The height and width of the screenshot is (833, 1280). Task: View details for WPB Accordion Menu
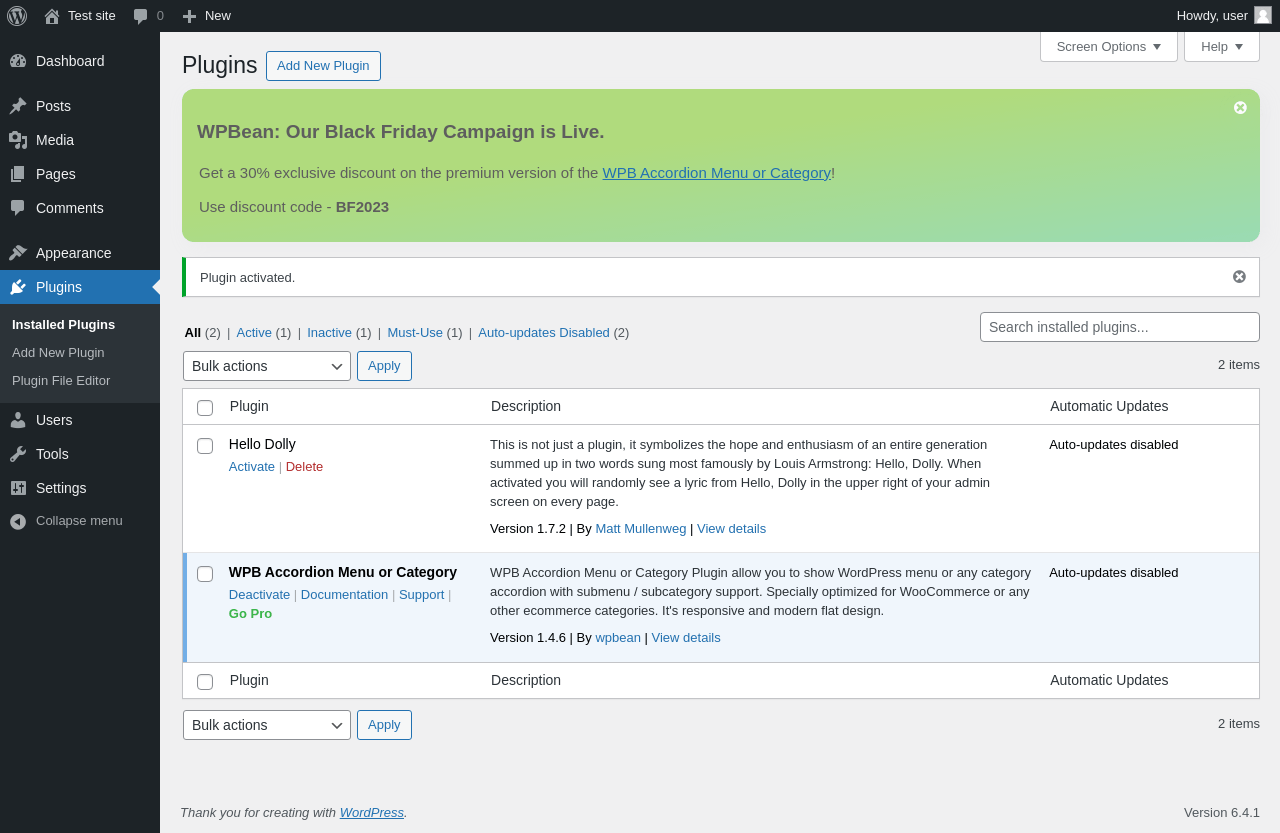coord(686,638)
